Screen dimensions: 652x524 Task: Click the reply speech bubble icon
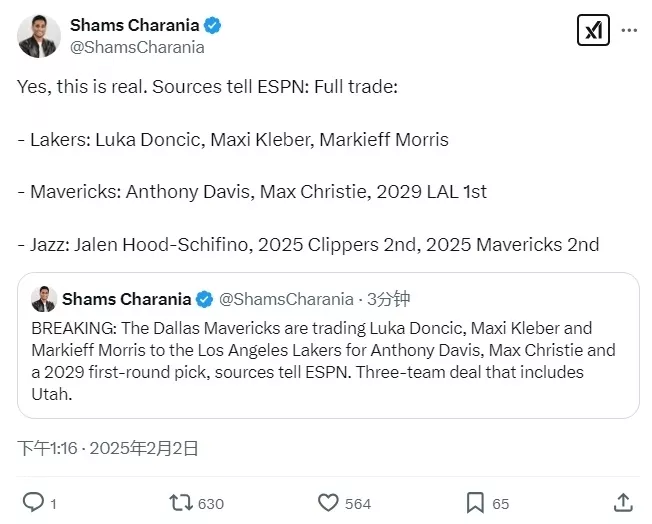tap(33, 502)
